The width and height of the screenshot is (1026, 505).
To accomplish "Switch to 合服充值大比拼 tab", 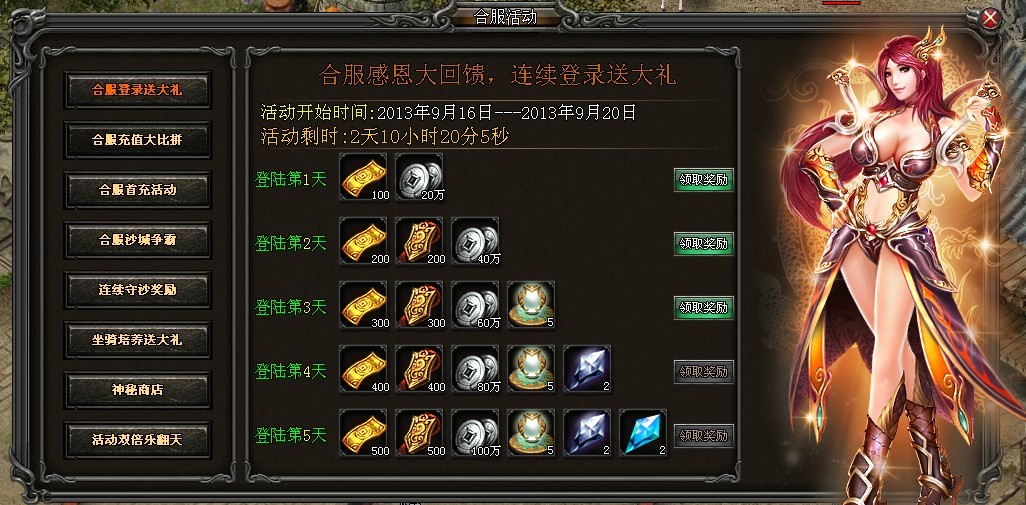I will tap(137, 139).
